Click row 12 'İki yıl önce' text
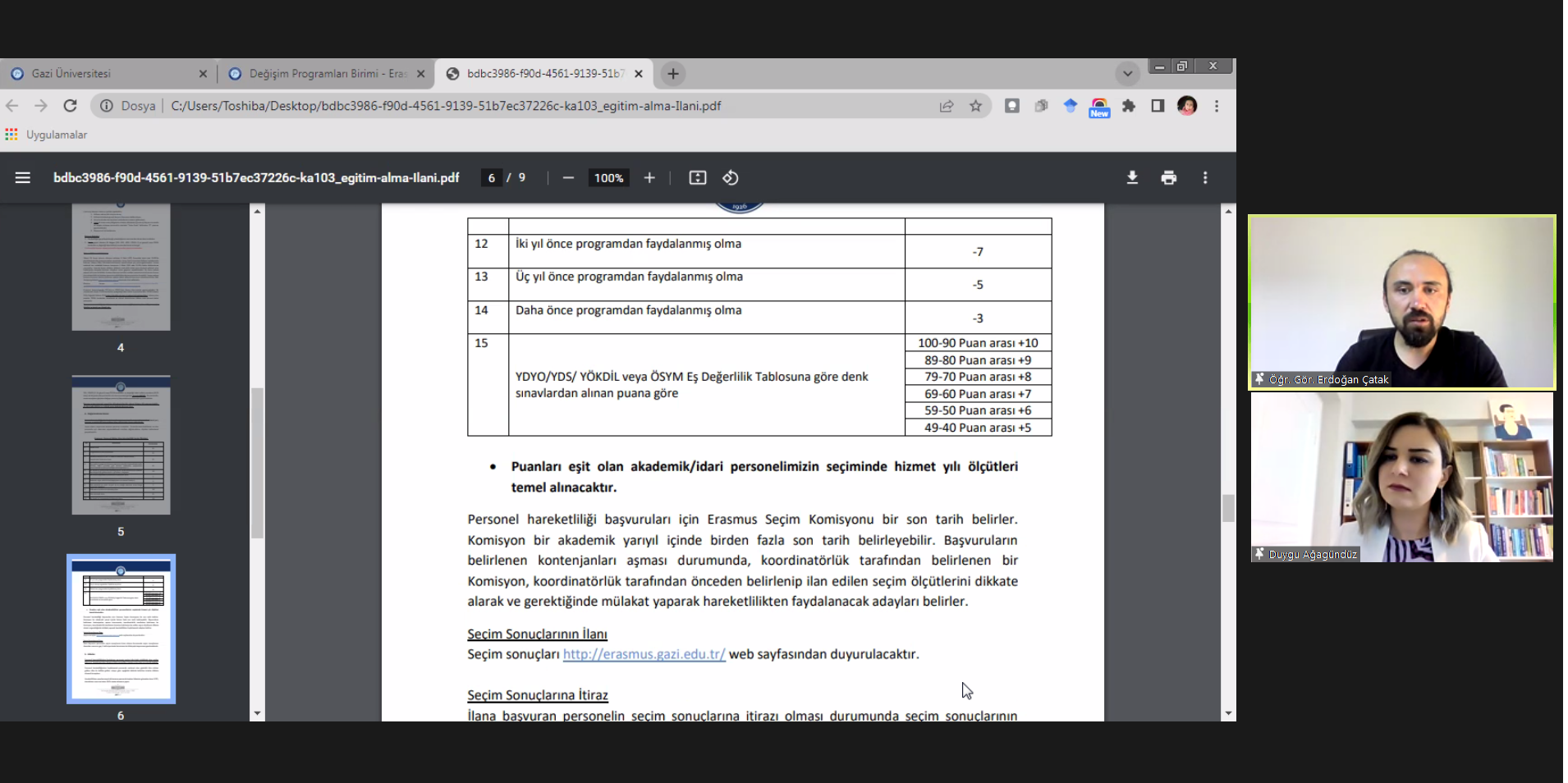1568x783 pixels. click(x=628, y=244)
